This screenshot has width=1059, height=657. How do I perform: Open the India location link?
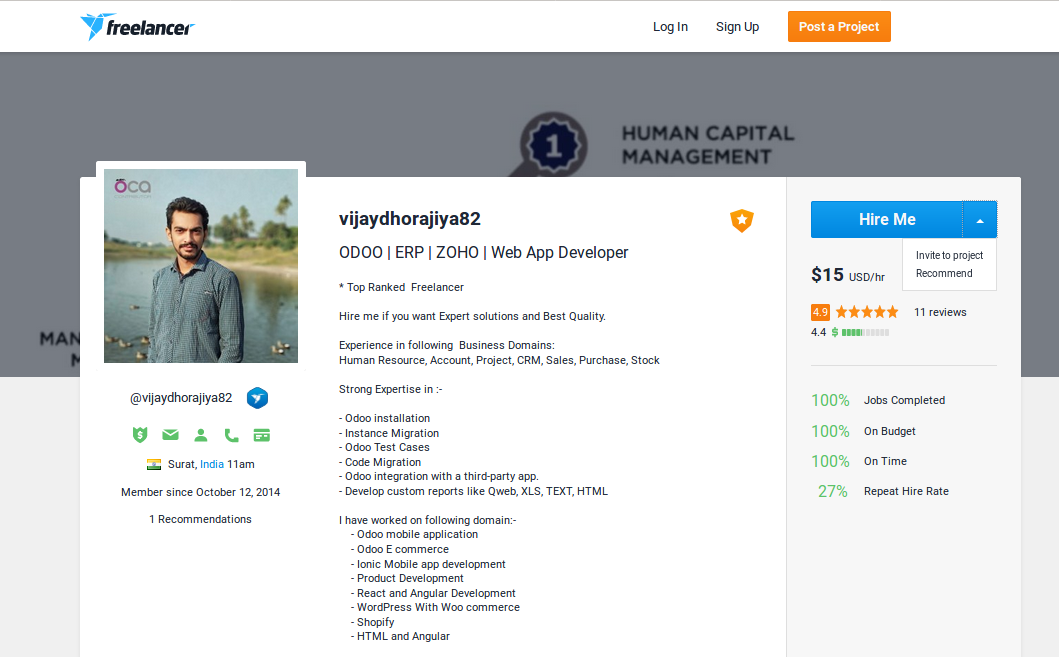click(x=211, y=465)
